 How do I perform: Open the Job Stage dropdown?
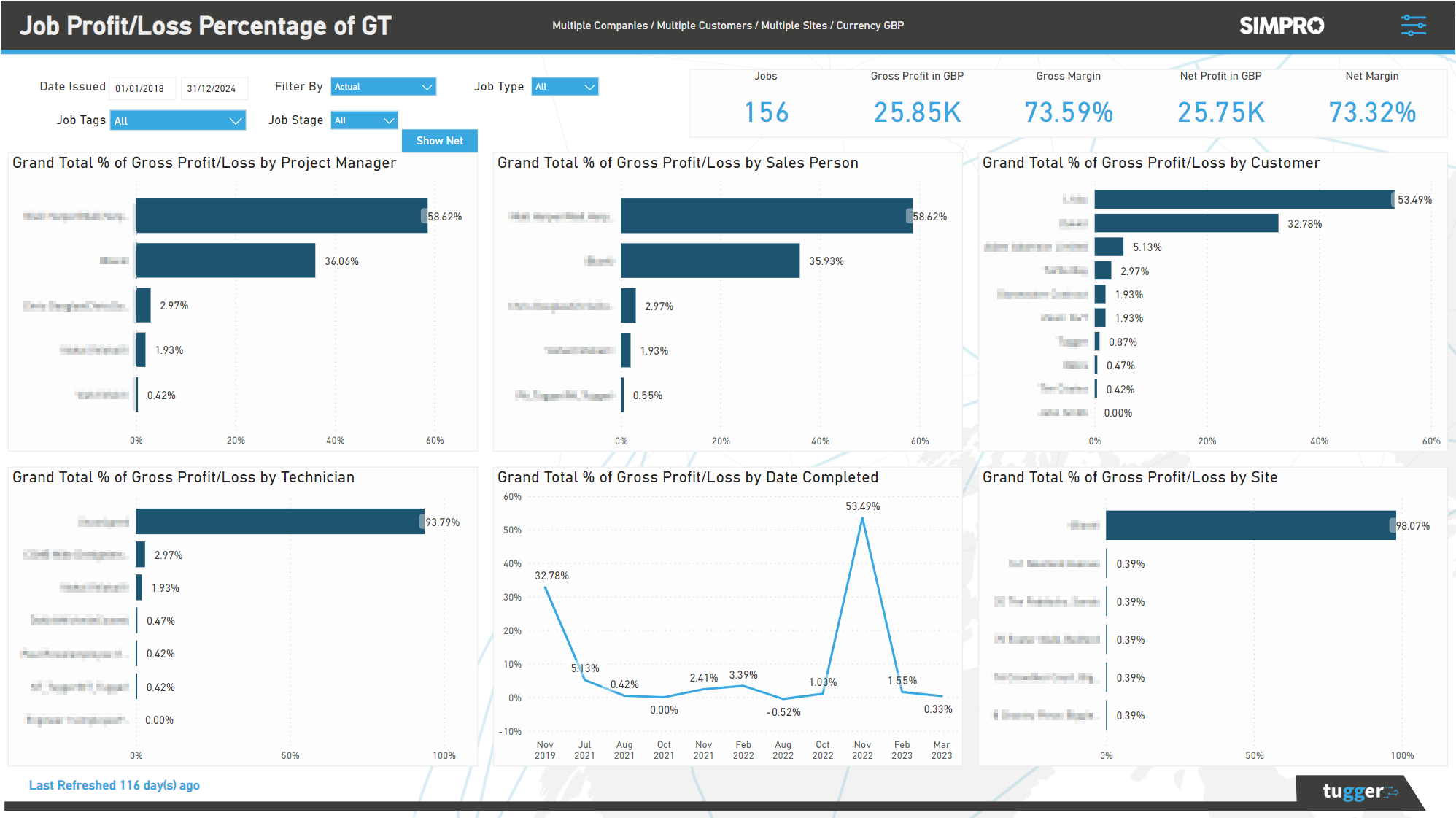(x=363, y=120)
